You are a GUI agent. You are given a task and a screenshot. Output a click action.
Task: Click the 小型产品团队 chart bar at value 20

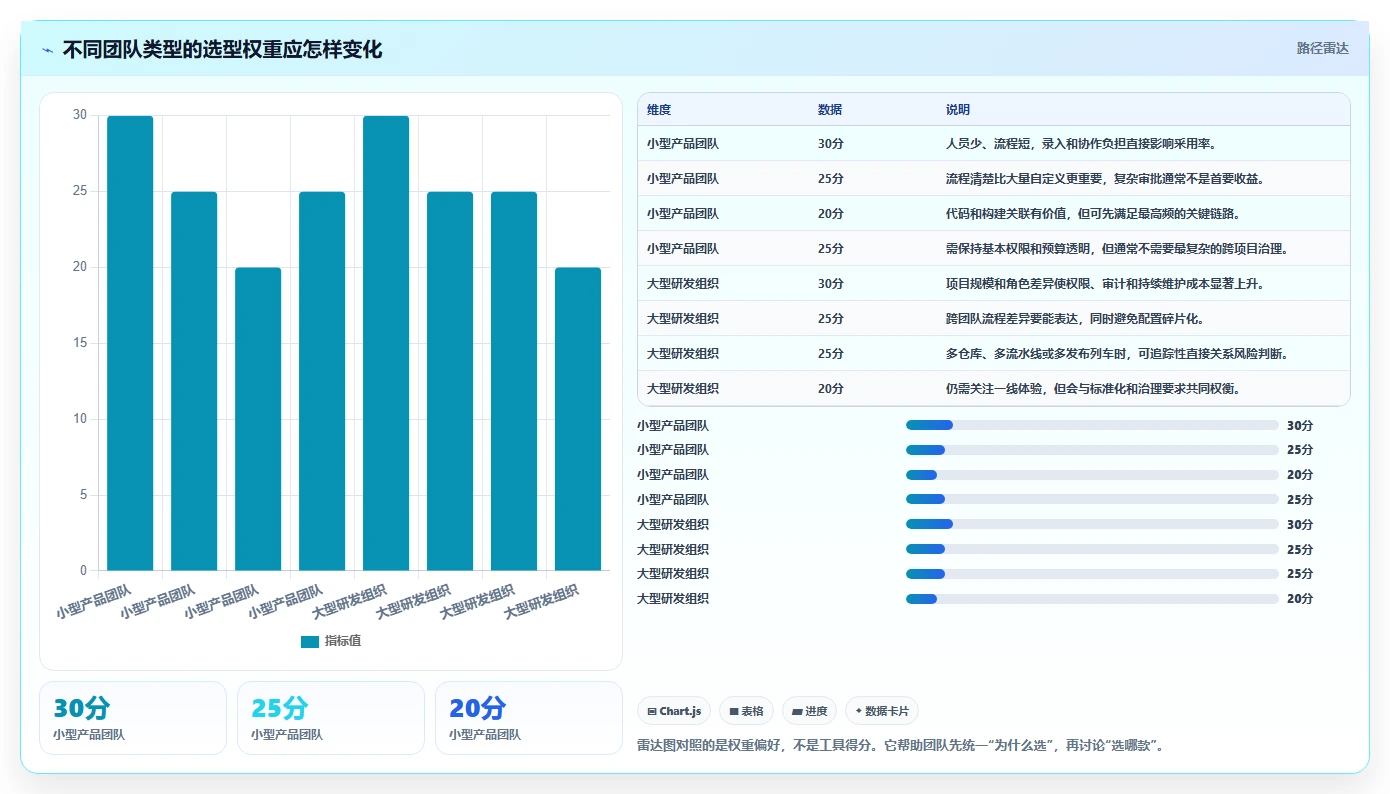pyautogui.click(x=258, y=419)
